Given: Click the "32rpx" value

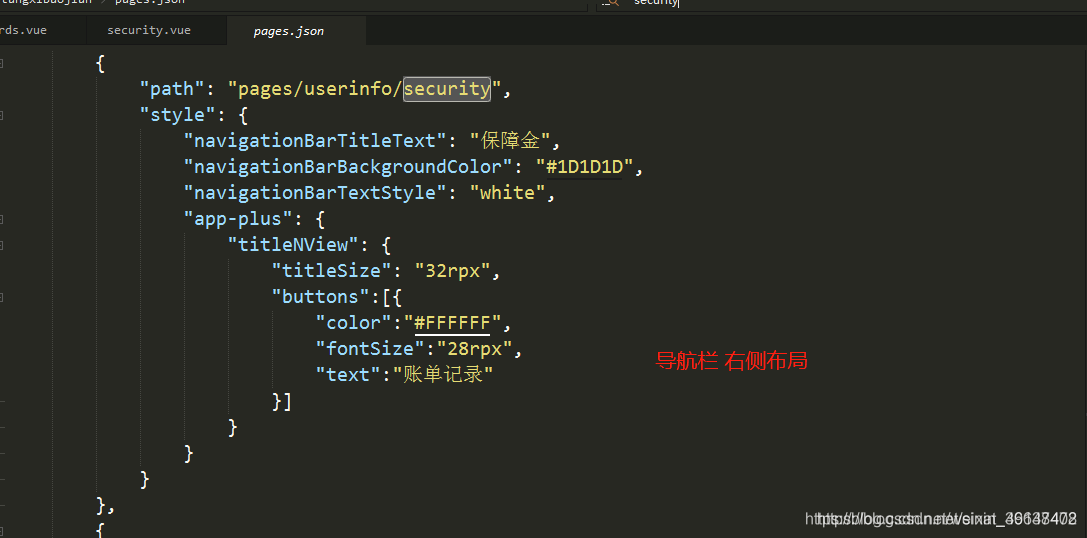Looking at the screenshot, I should pos(453,270).
